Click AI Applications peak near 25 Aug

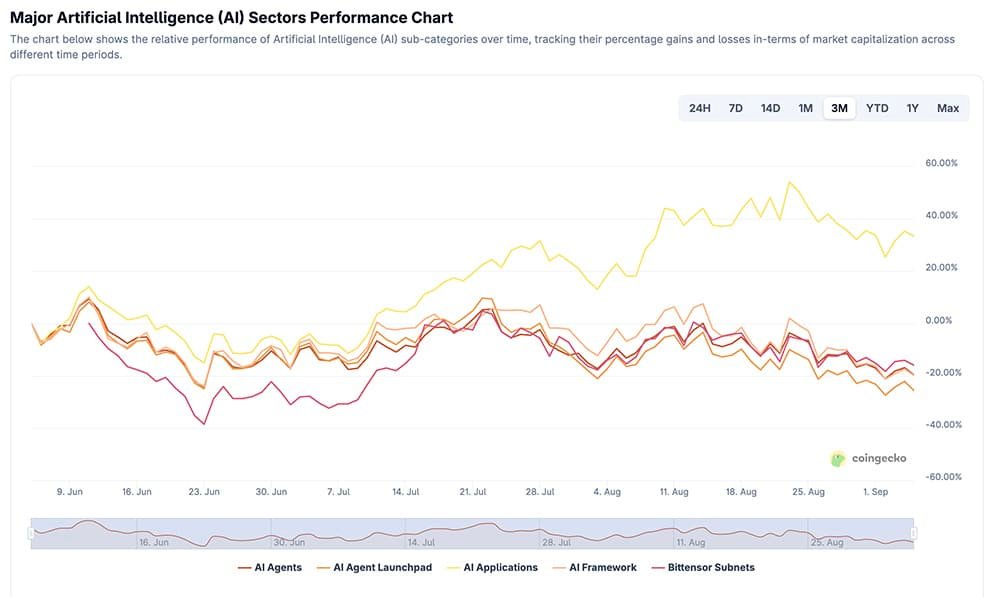[x=790, y=182]
